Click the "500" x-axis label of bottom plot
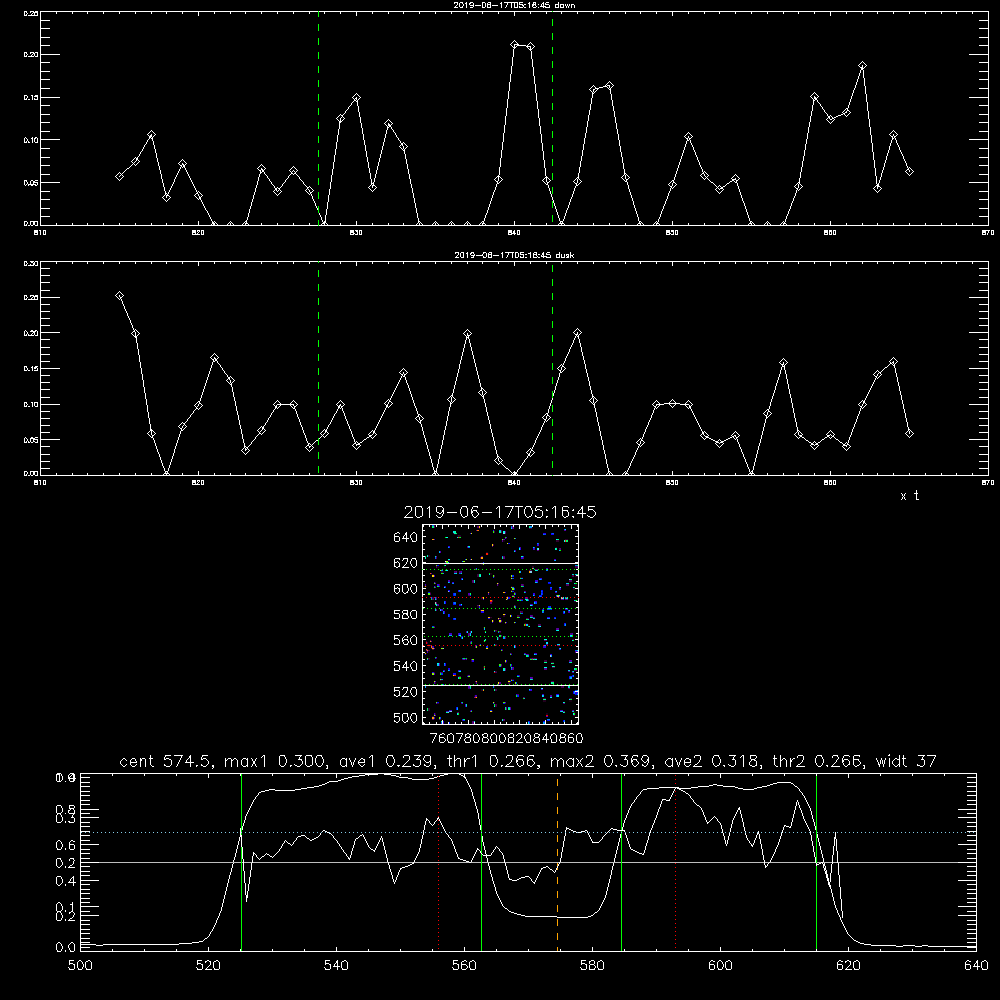Screen dimensions: 1000x1000 point(80,965)
